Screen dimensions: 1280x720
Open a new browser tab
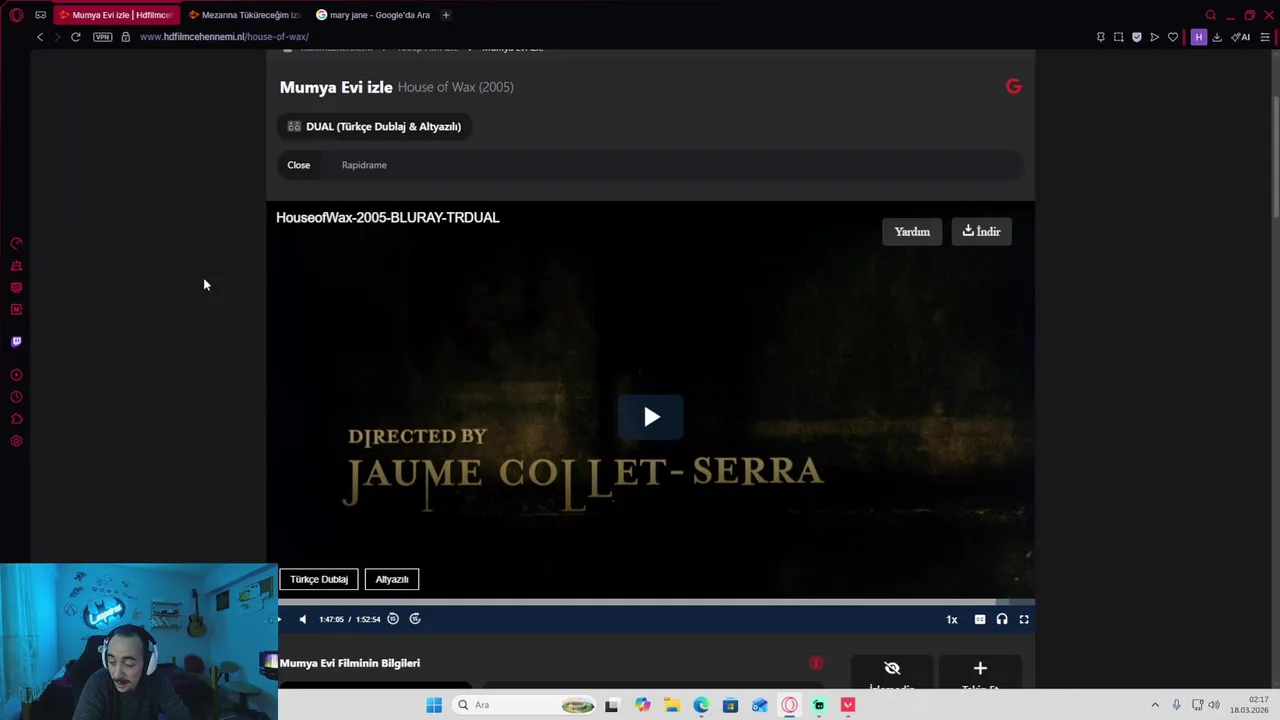tap(446, 15)
